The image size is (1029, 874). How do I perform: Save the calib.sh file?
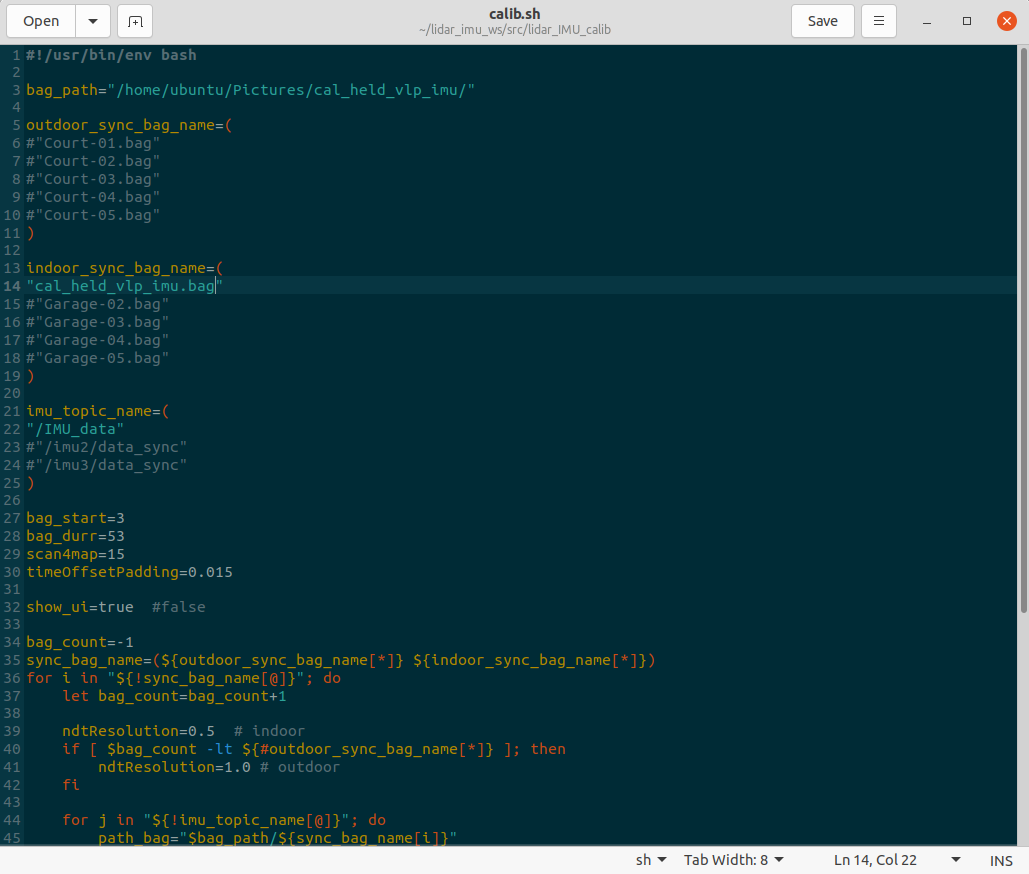pyautogui.click(x=822, y=21)
